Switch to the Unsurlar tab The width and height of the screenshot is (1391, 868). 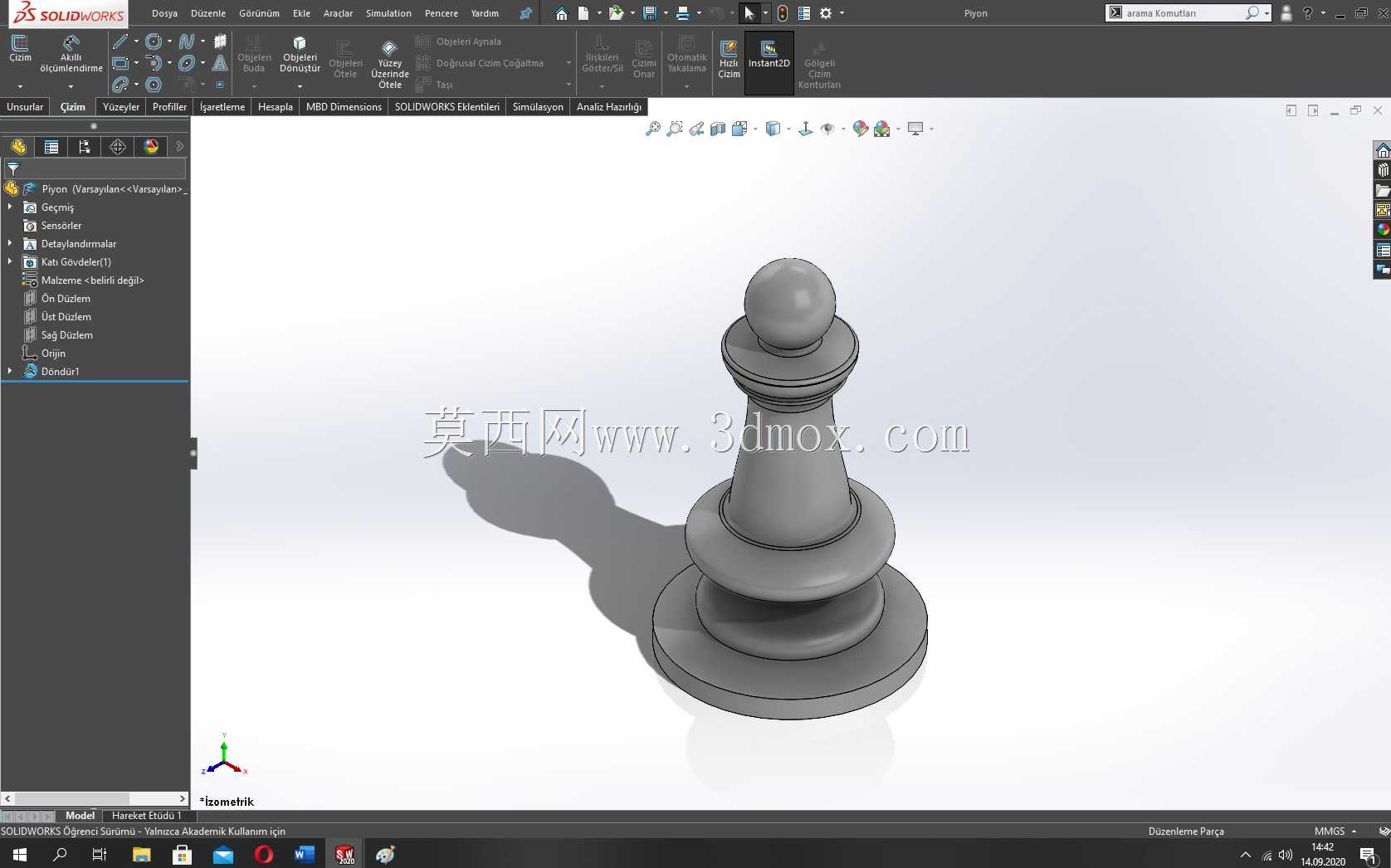25,107
